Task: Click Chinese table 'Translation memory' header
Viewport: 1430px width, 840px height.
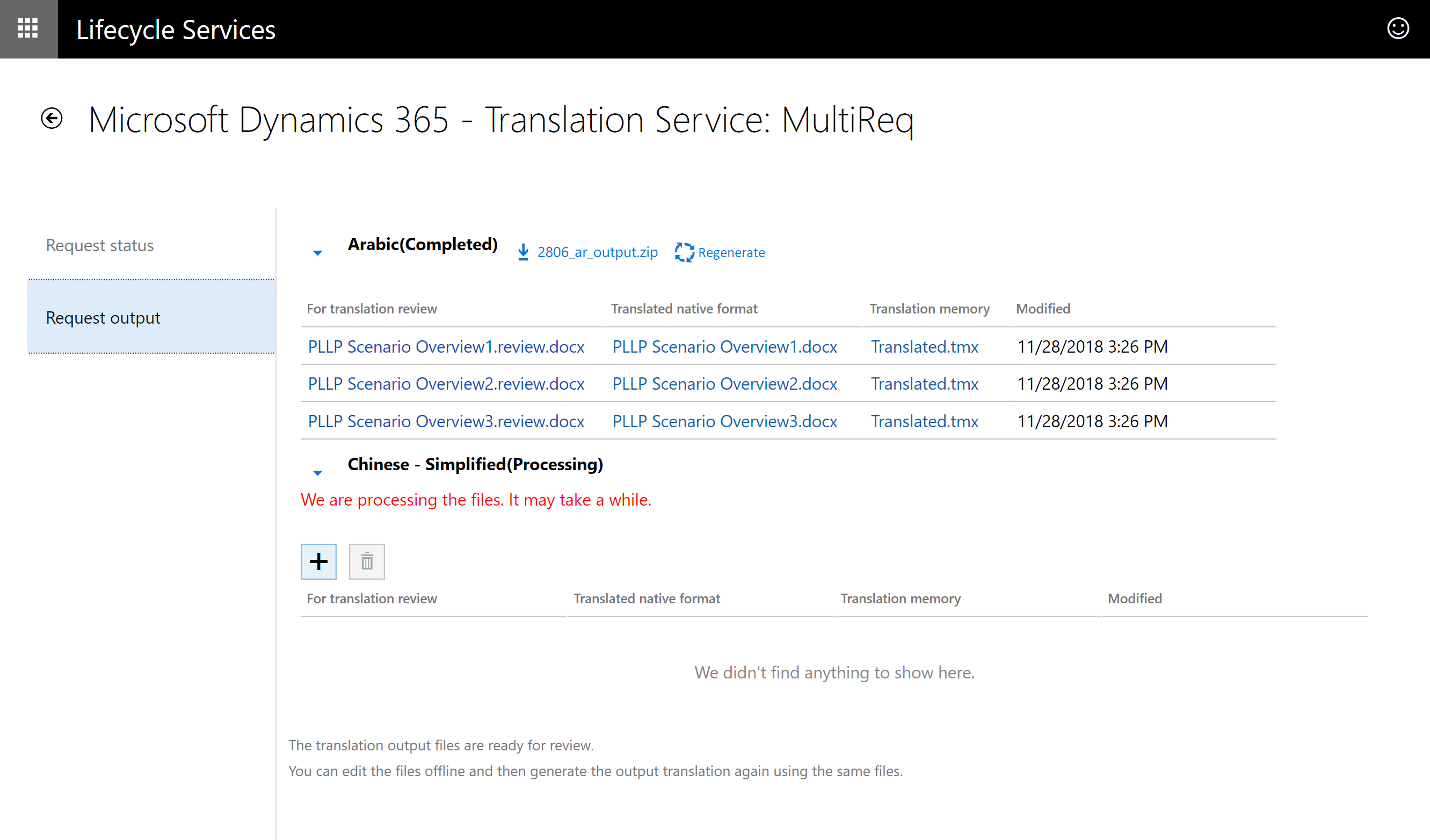Action: (901, 598)
